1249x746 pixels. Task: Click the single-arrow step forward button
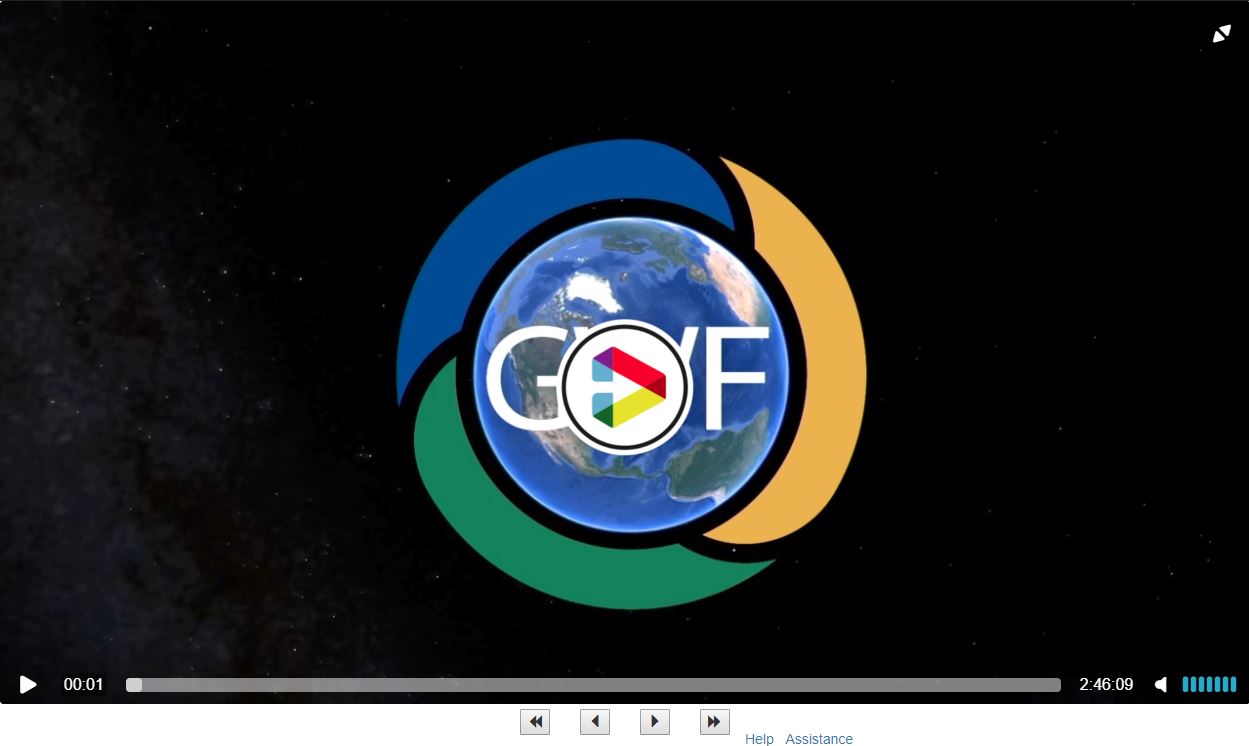click(x=655, y=722)
